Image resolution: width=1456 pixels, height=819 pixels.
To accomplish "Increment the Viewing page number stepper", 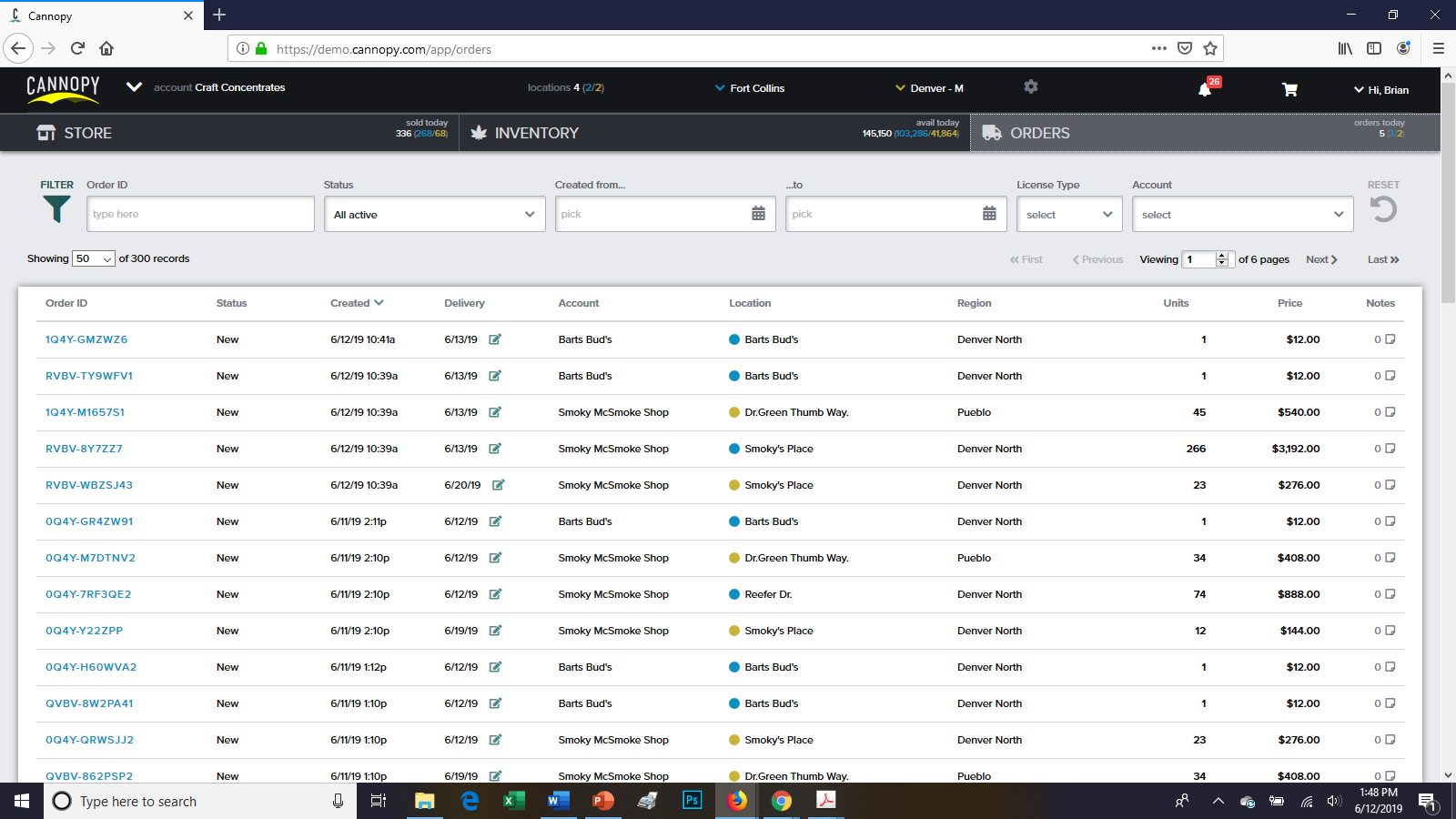I will [1223, 254].
